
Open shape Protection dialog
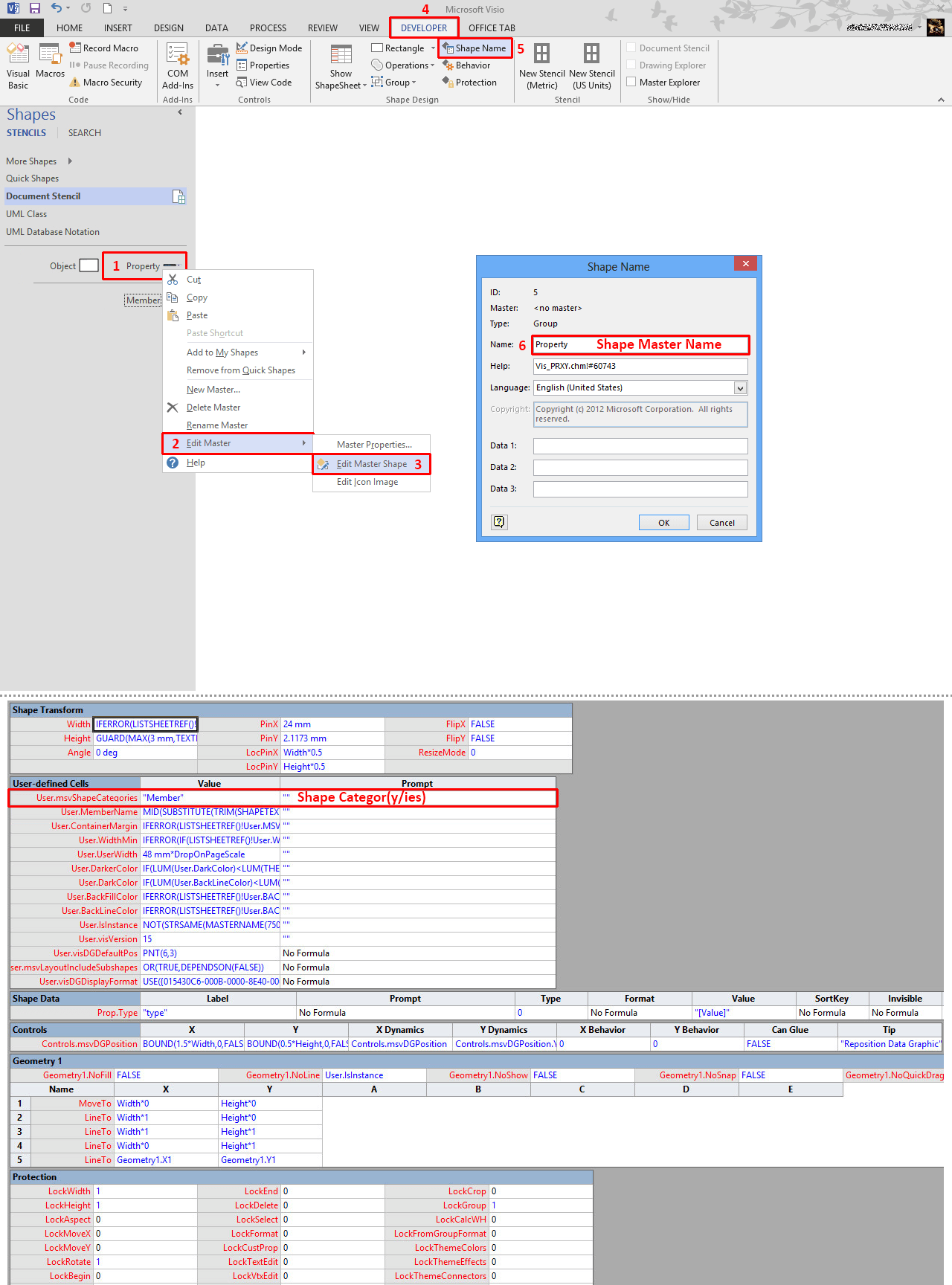pos(469,83)
